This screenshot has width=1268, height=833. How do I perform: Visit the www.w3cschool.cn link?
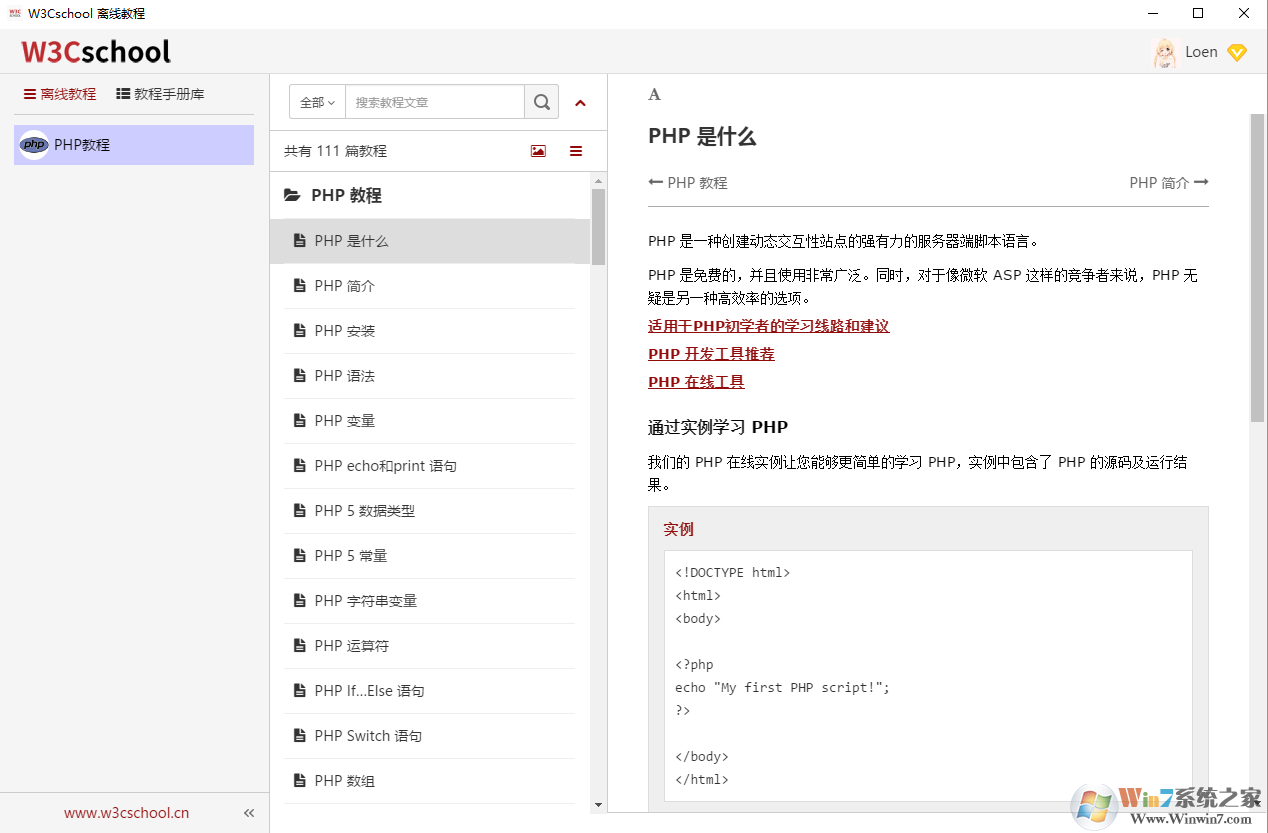pyautogui.click(x=125, y=812)
